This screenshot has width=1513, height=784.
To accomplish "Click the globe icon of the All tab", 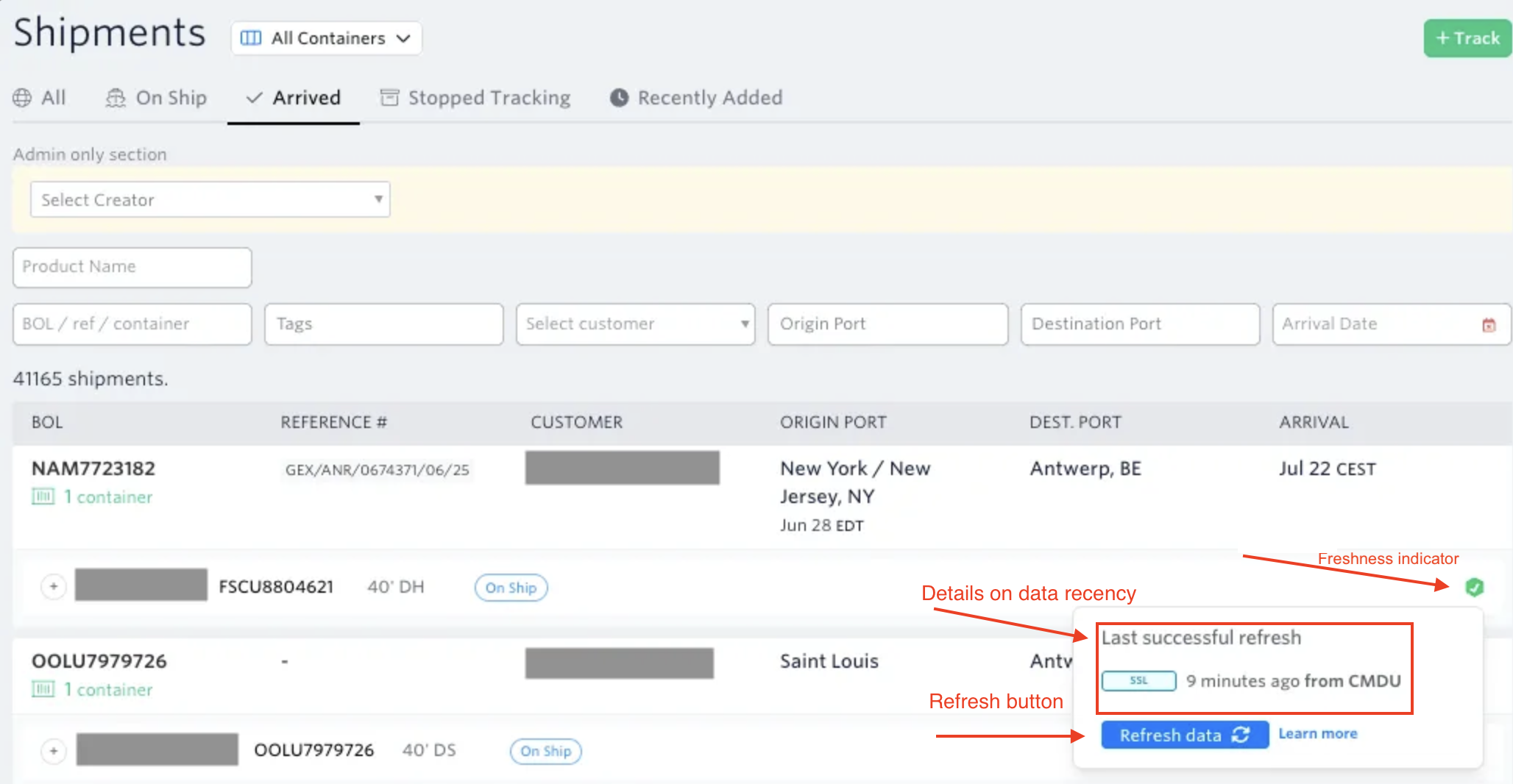I will [x=22, y=98].
